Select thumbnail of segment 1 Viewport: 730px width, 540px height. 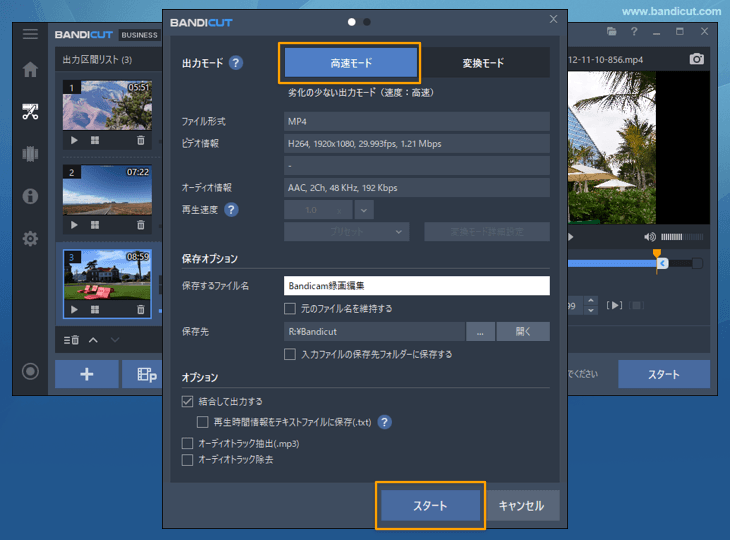click(107, 106)
